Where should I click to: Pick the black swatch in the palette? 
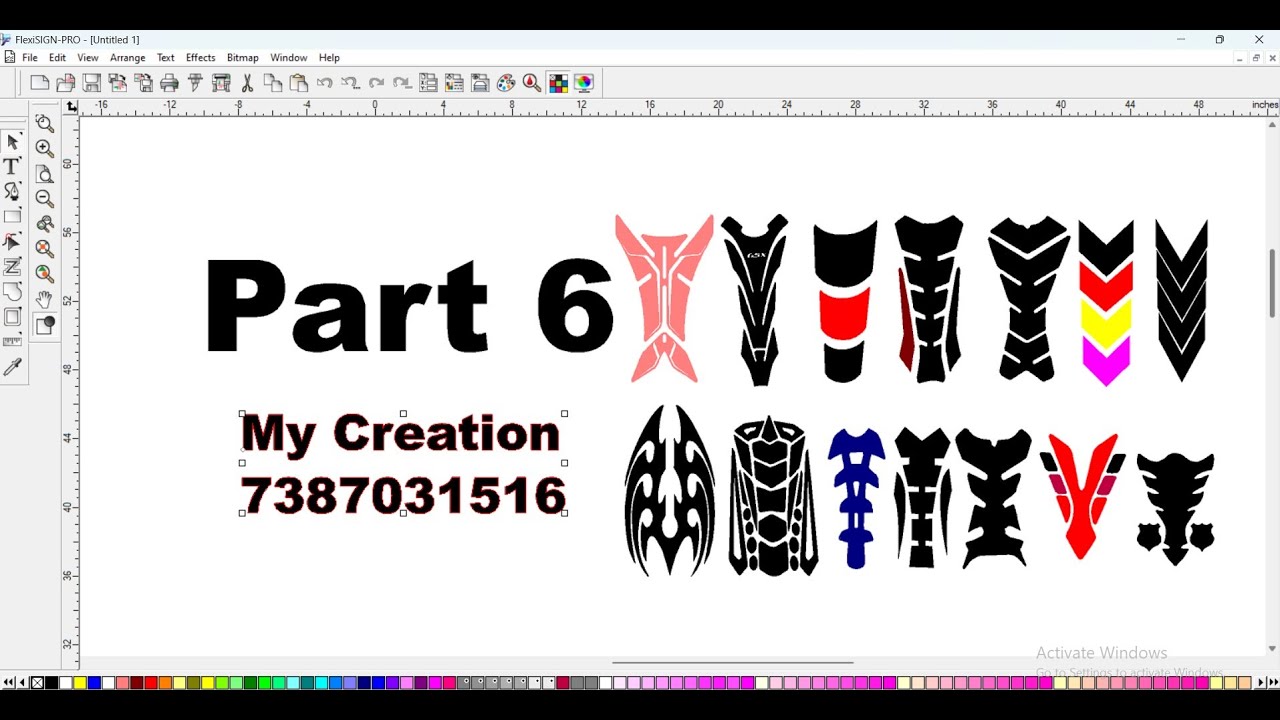(51, 683)
